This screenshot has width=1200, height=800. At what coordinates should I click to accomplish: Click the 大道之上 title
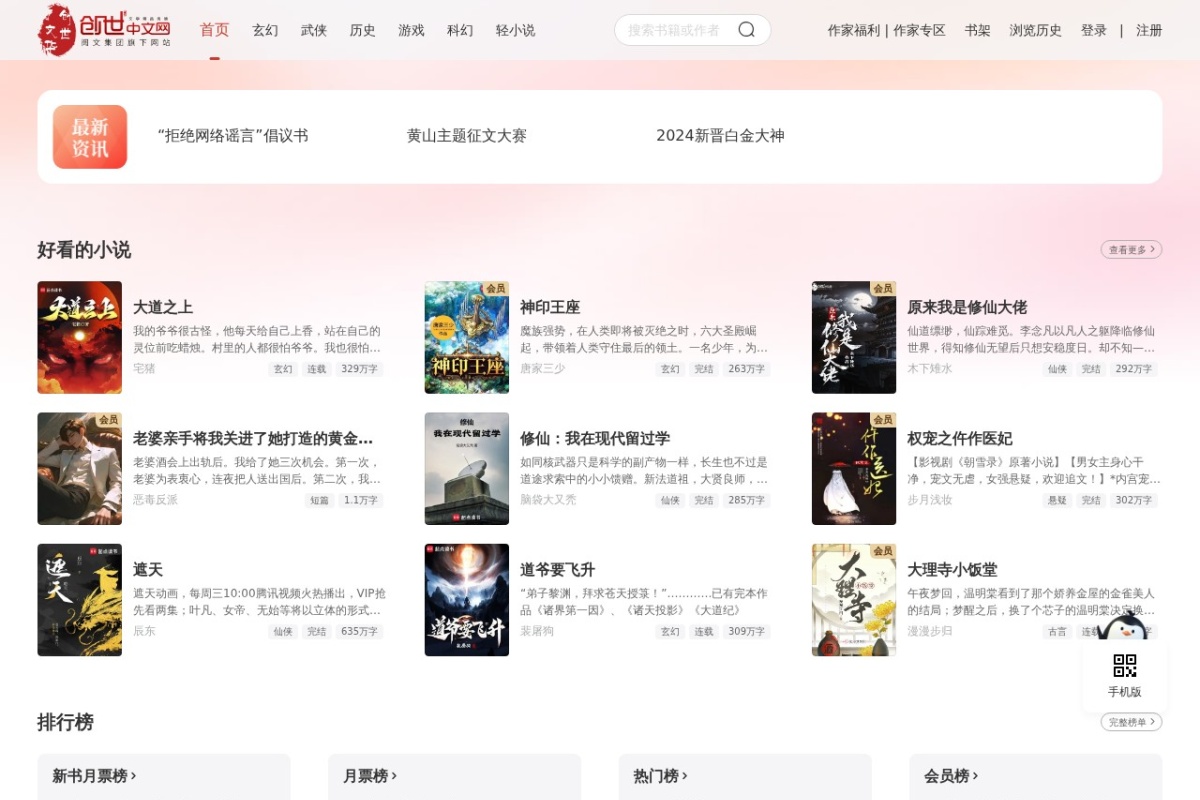[163, 307]
